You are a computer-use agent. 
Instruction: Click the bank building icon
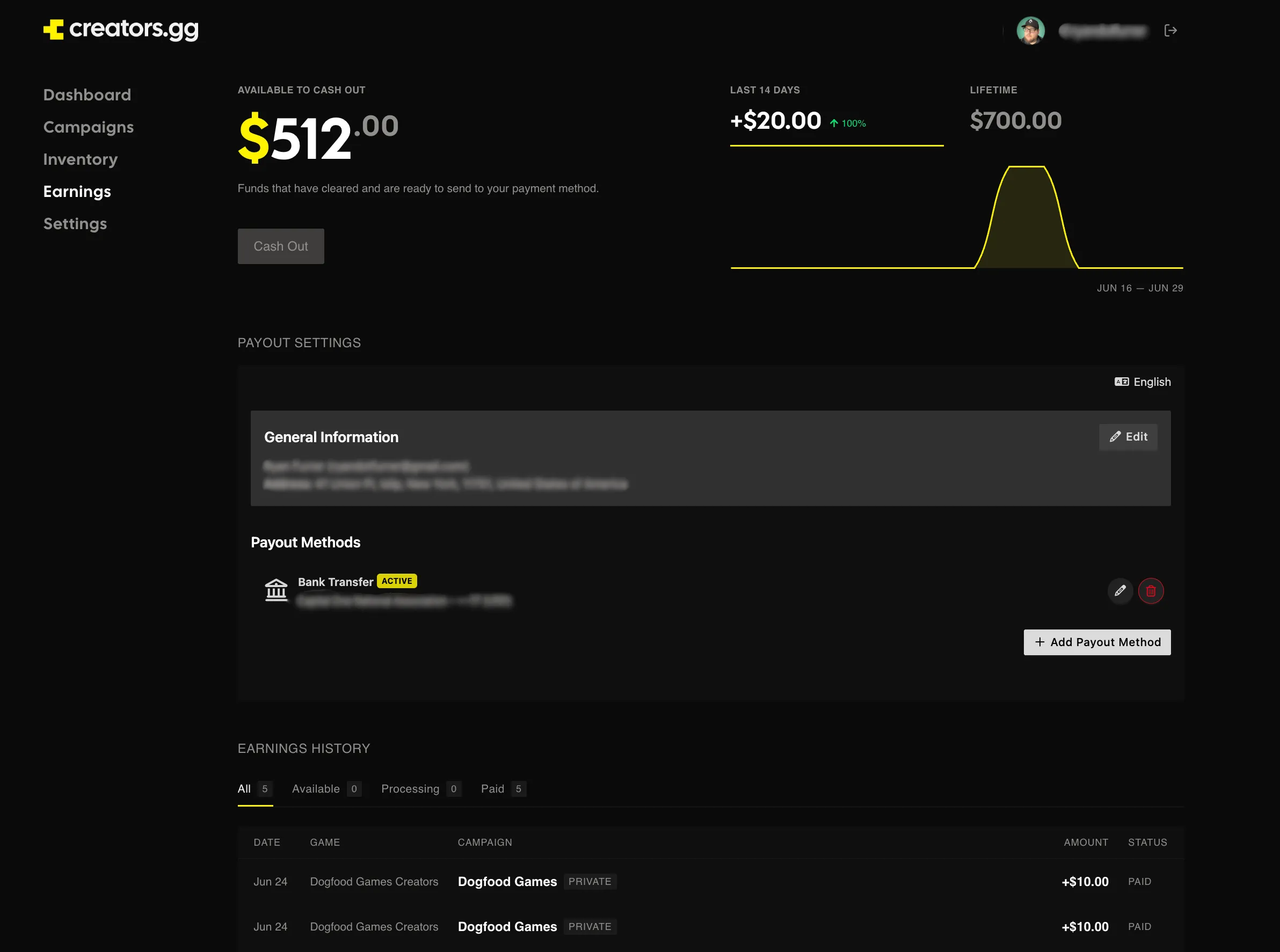coord(276,590)
